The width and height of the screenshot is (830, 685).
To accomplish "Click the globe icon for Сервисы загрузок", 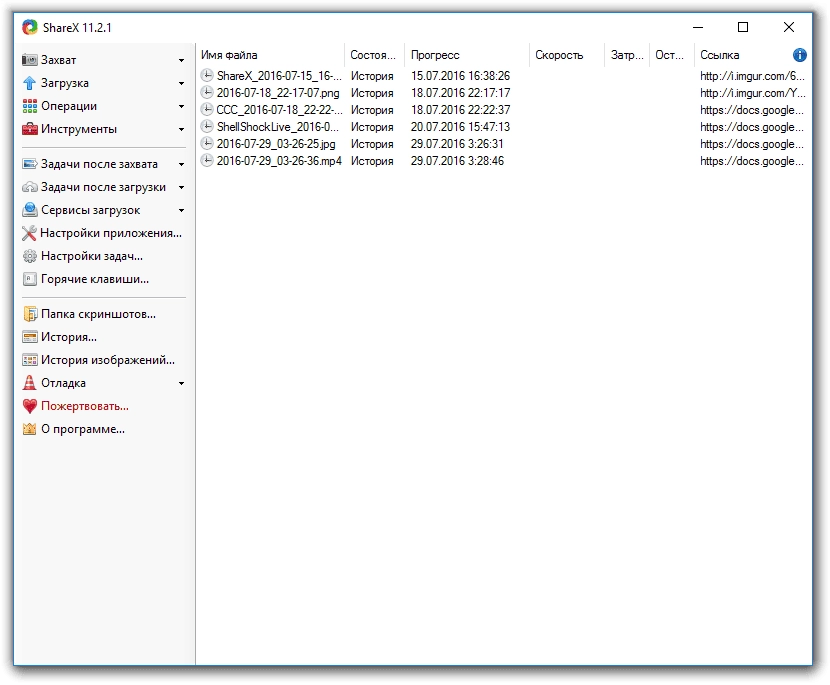I will [30, 210].
